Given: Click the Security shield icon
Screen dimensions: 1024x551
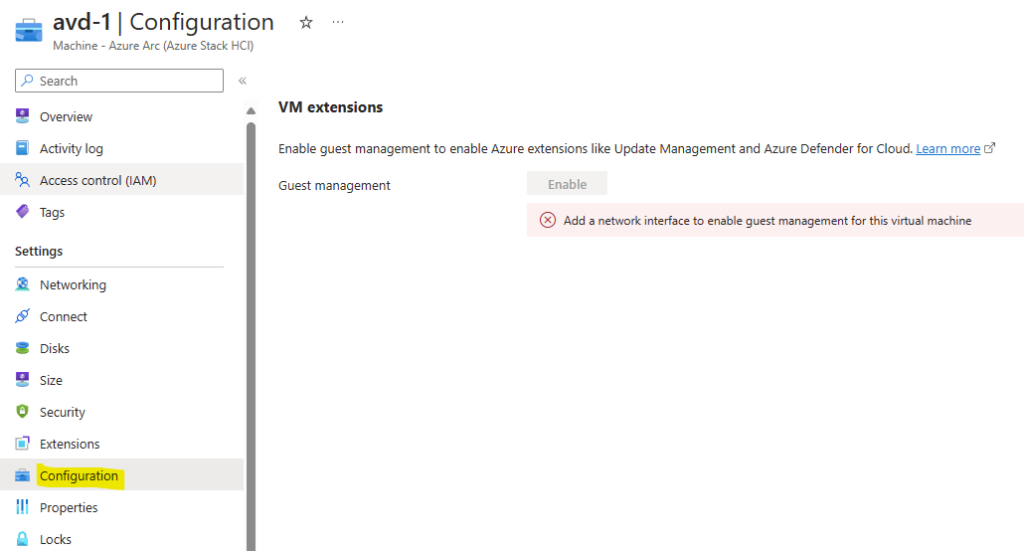Looking at the screenshot, I should pos(22,411).
